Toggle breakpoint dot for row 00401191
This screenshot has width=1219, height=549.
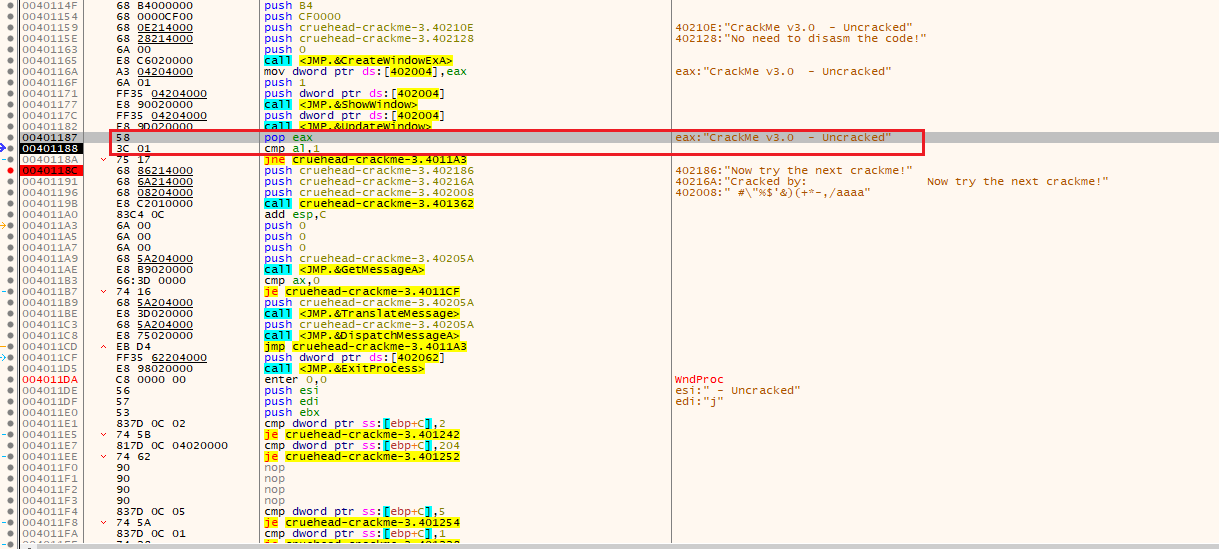tap(11, 181)
